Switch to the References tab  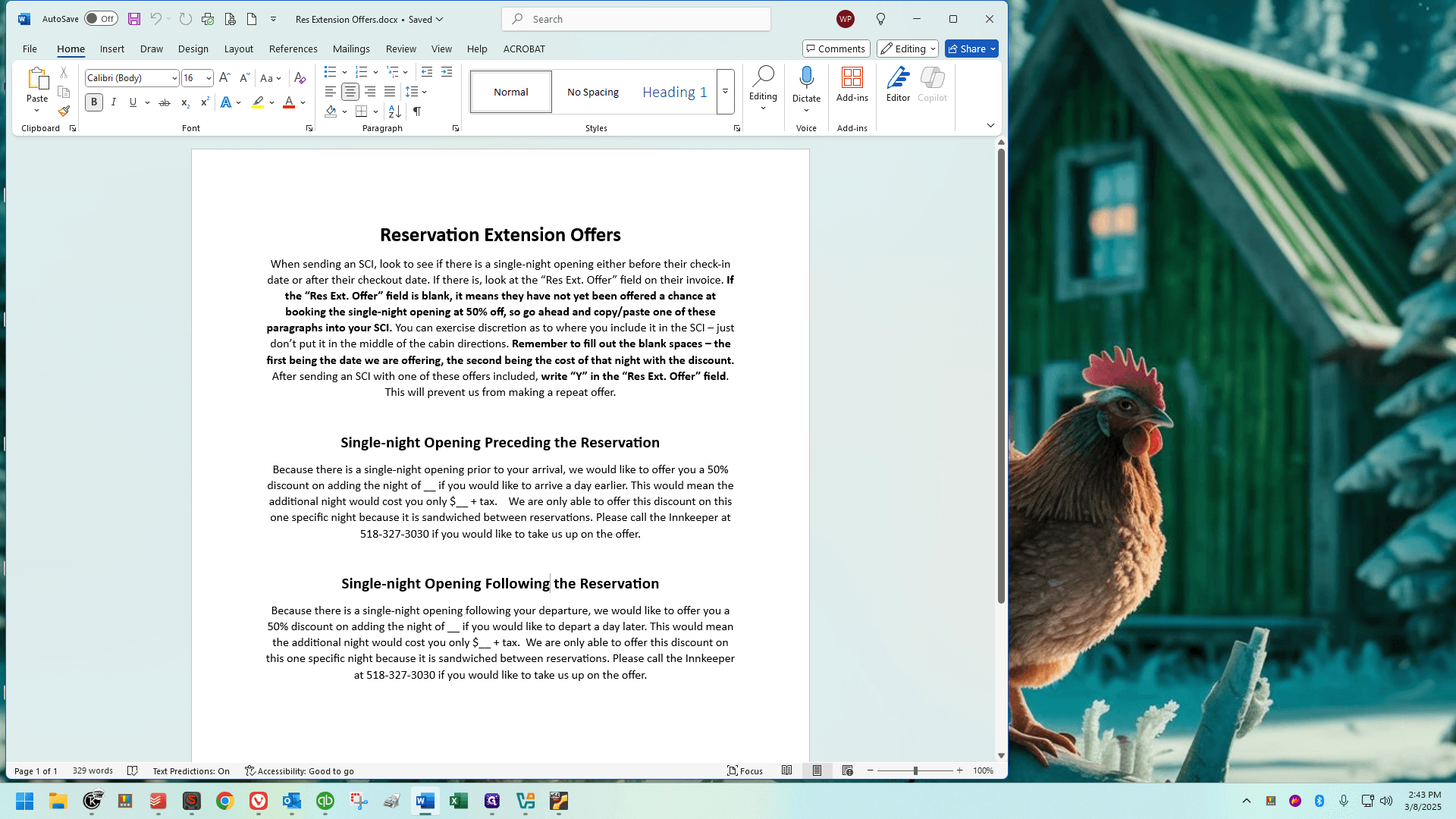(293, 49)
